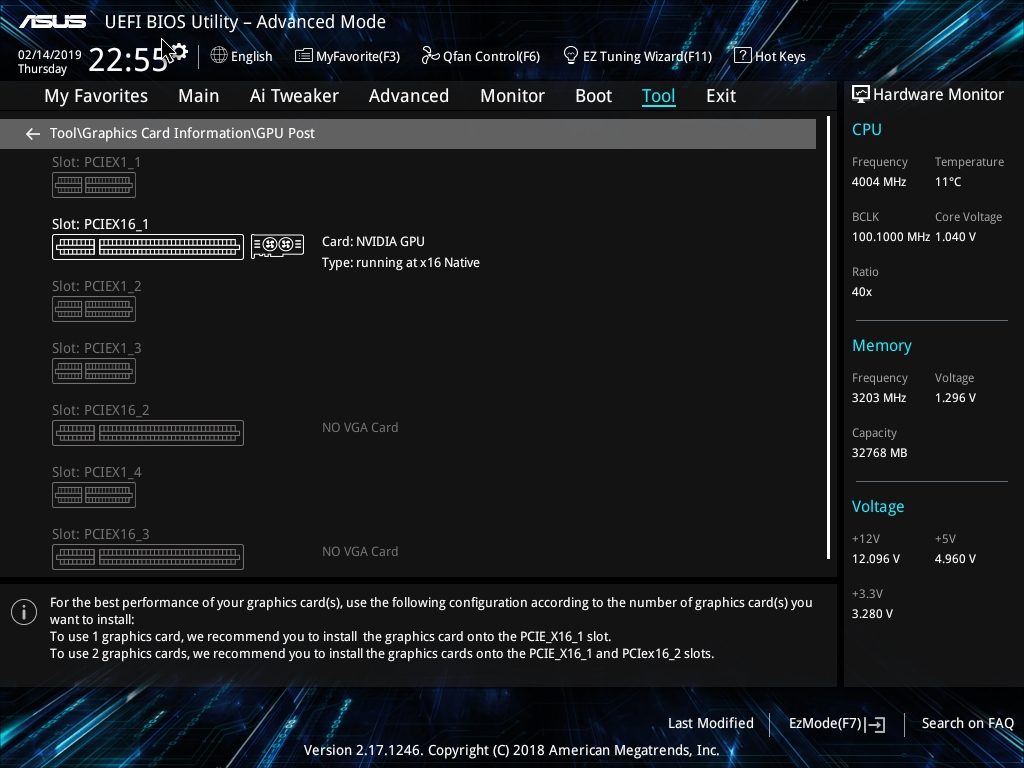Image resolution: width=1024 pixels, height=768 pixels.
Task: Click CPU temperature value 11°C
Action: coord(948,182)
